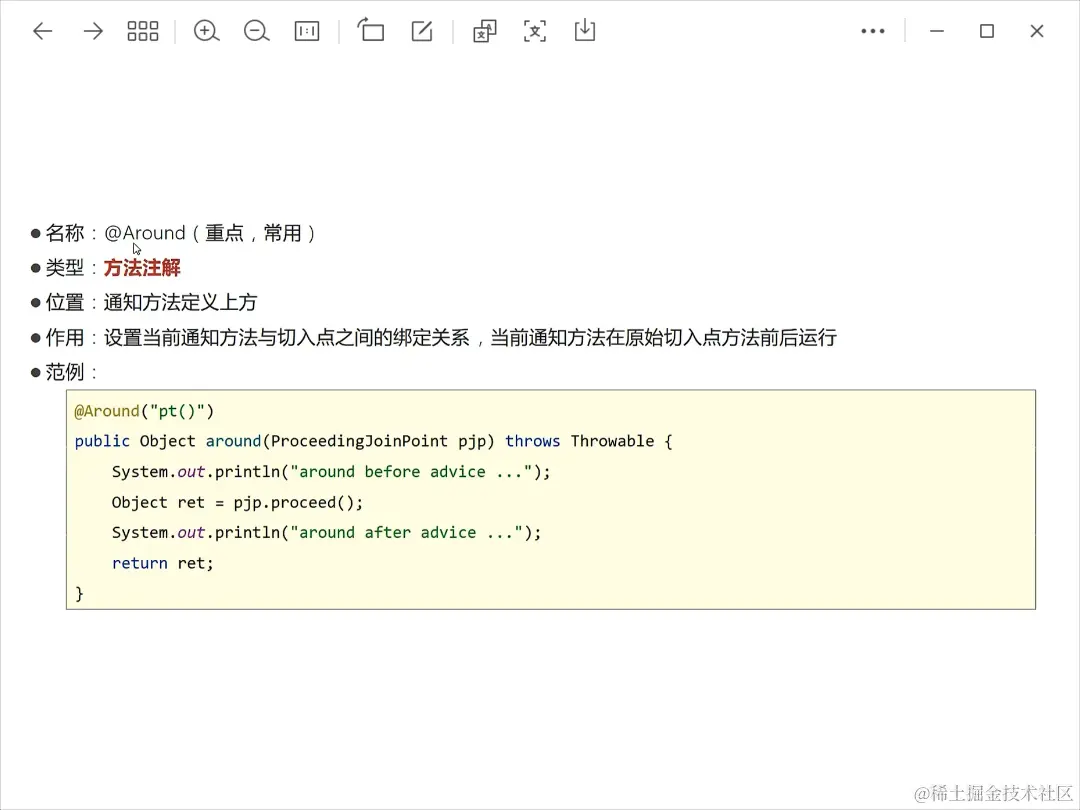
Task: Click the word 'throws' in the method signature
Action: pos(532,442)
